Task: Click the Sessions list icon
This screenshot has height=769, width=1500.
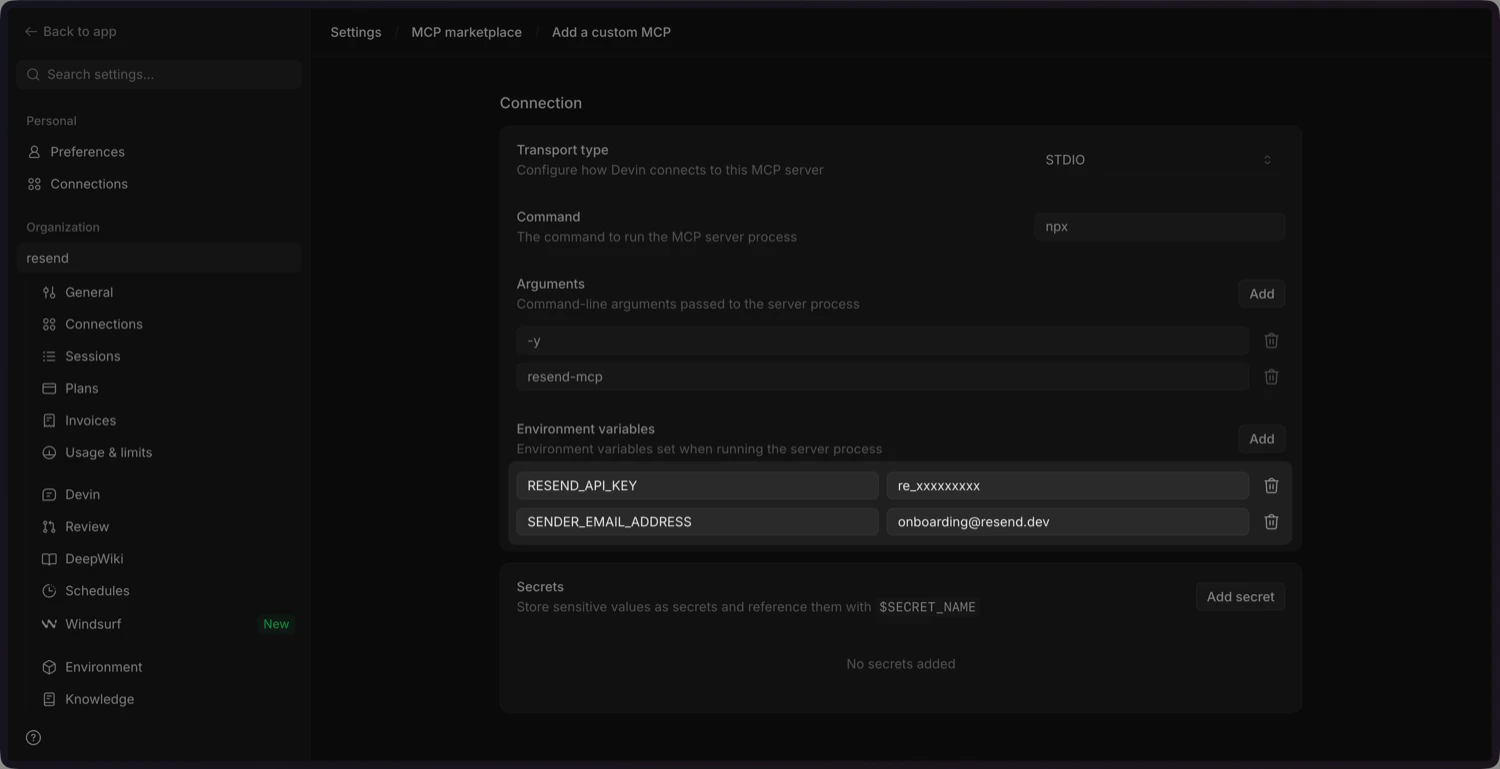Action: coord(49,356)
